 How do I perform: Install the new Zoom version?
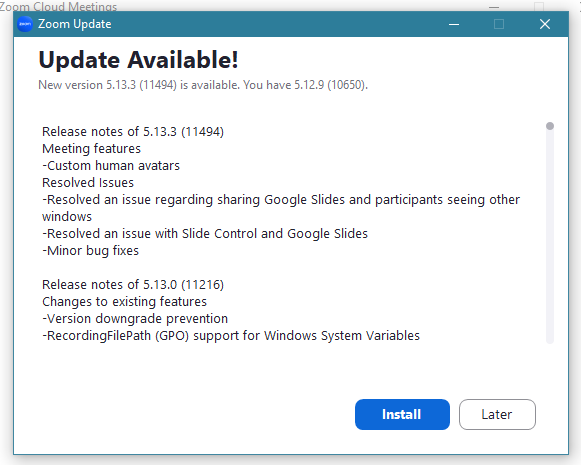402,414
